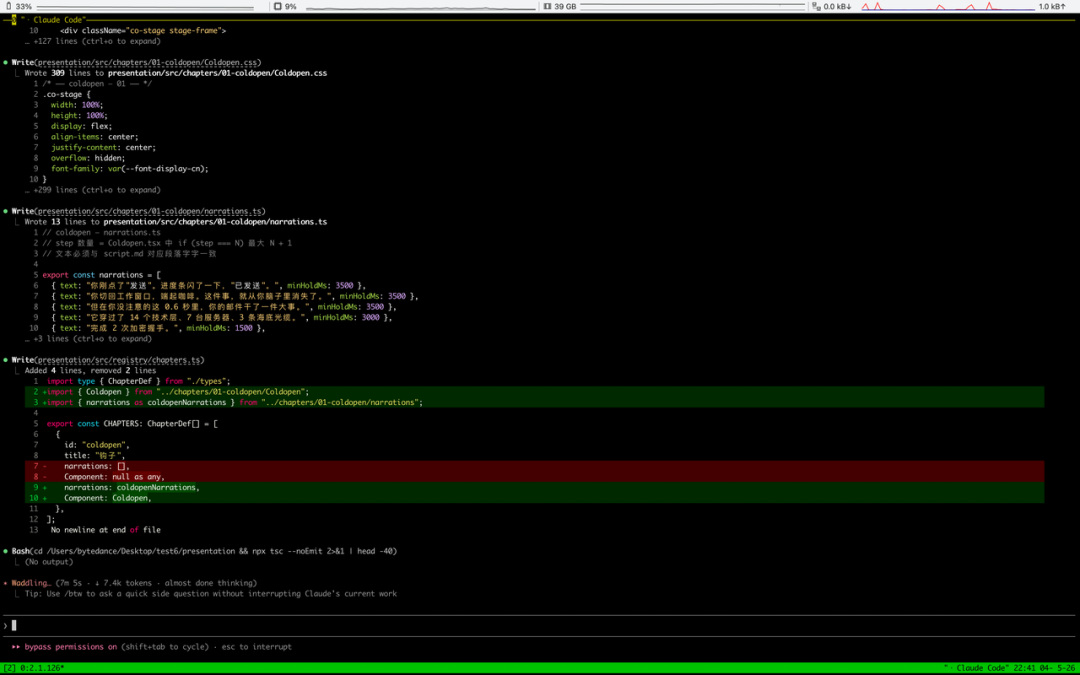Click the CPU usage graph next to 9%
This screenshot has height=675, width=1080.
pyautogui.click(x=420, y=7)
